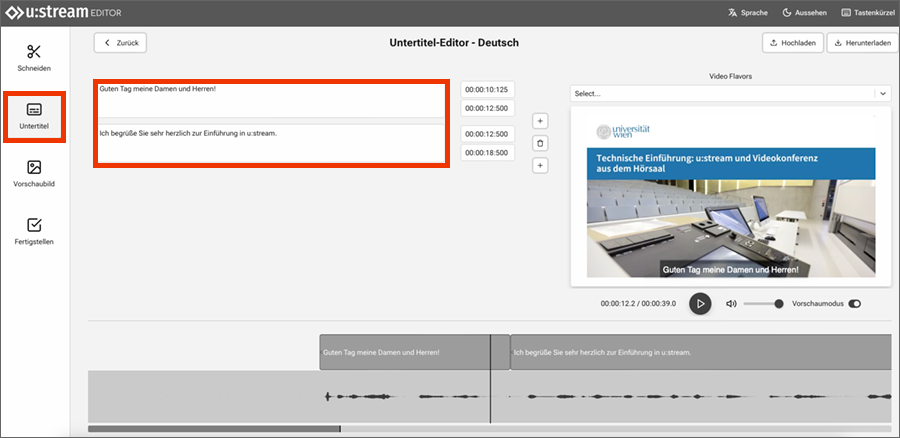The width and height of the screenshot is (900, 438).
Task: Open the Vorschaubild thumbnail section
Action: pyautogui.click(x=34, y=174)
